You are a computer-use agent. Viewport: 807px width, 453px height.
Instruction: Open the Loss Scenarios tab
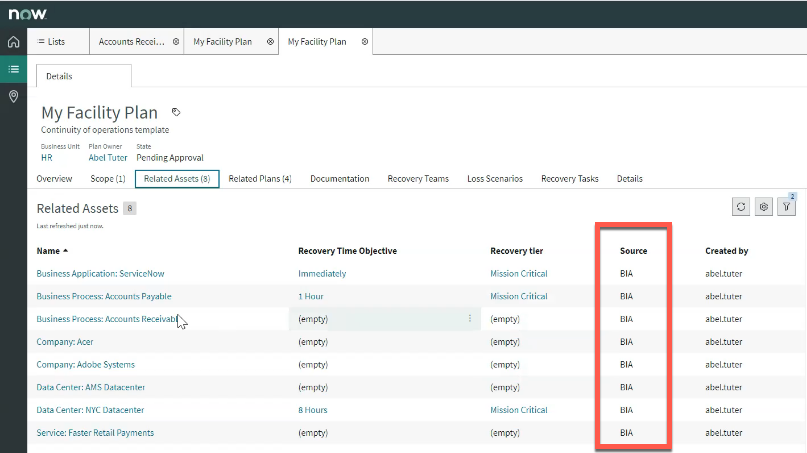click(495, 179)
